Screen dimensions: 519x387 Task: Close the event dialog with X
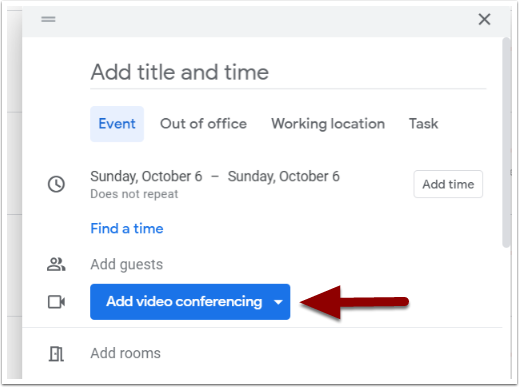(x=484, y=19)
